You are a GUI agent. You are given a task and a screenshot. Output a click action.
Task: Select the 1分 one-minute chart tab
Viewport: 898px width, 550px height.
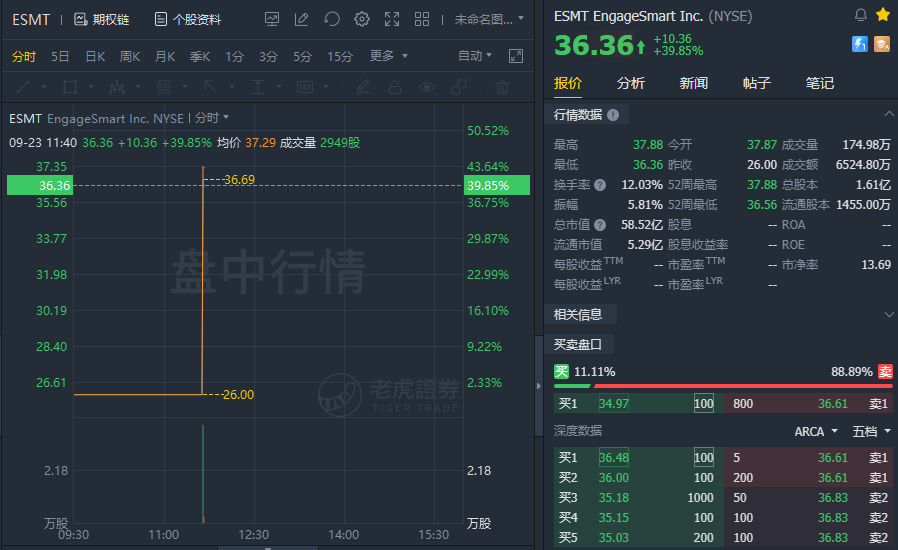pos(234,57)
